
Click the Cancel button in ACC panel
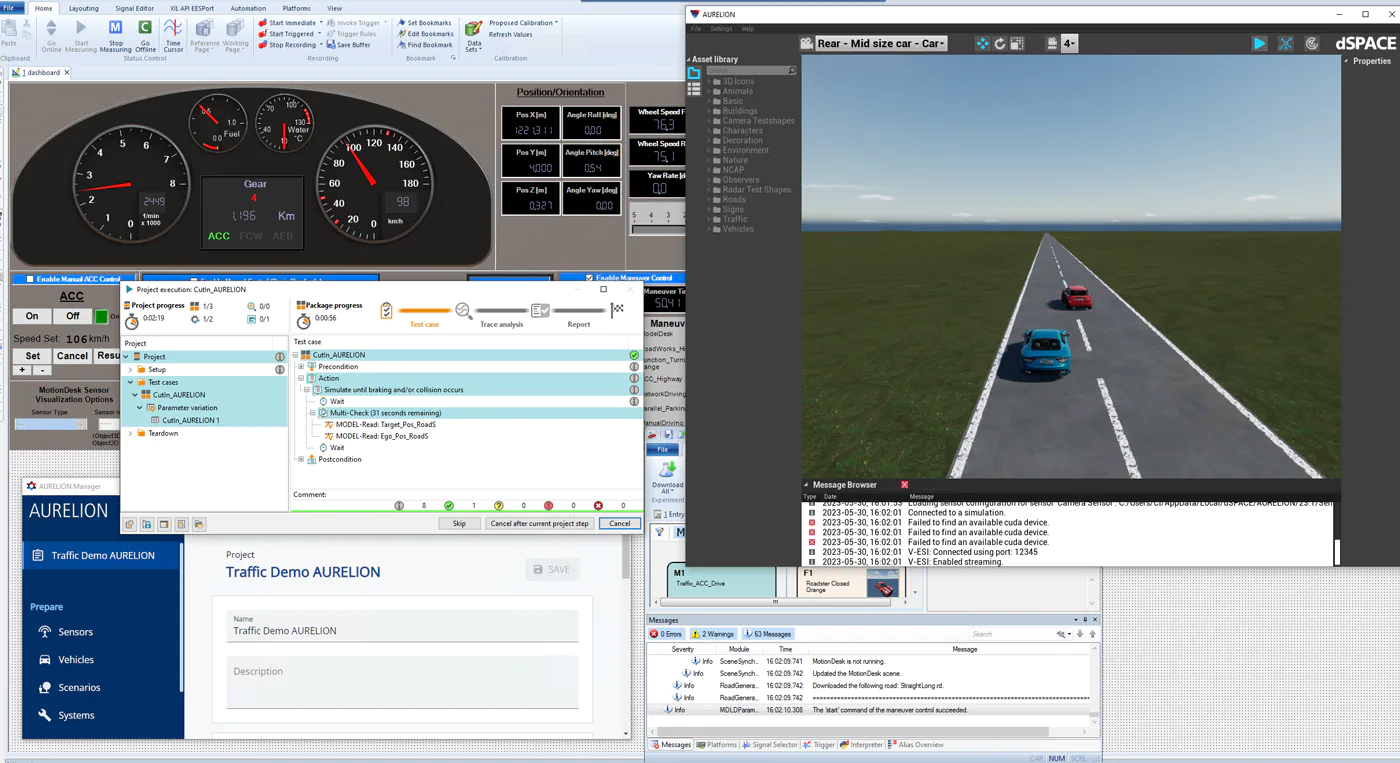(x=72, y=356)
